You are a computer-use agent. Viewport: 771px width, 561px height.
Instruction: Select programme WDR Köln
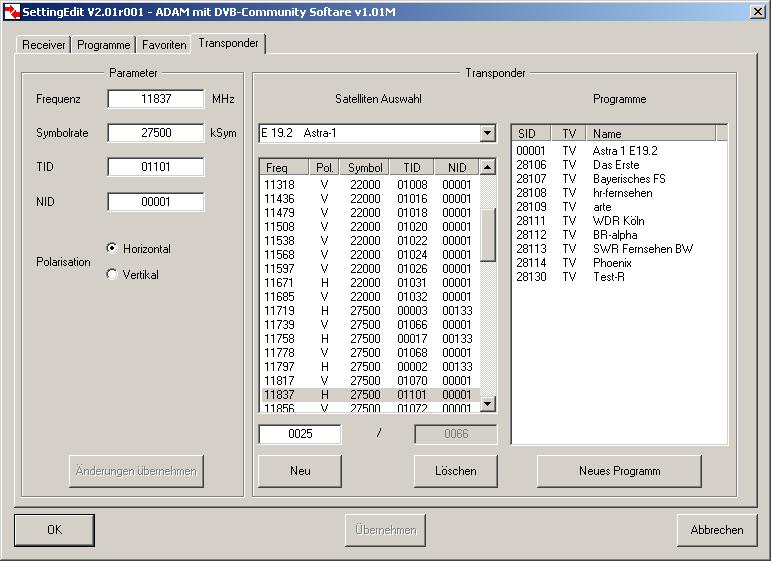click(619, 221)
